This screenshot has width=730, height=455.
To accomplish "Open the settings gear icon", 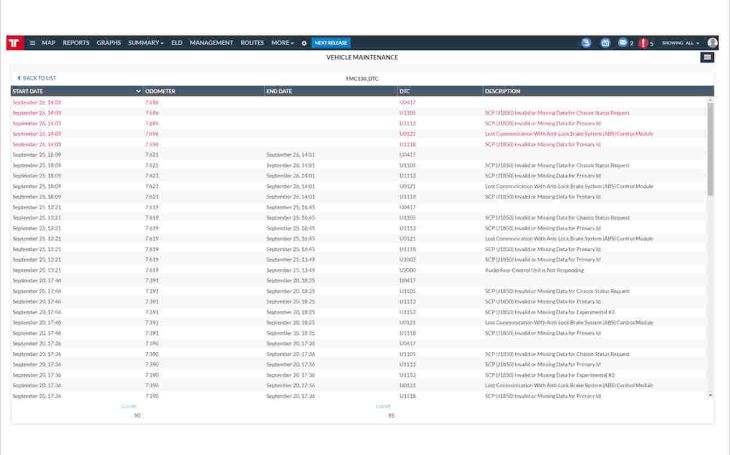I will [304, 43].
